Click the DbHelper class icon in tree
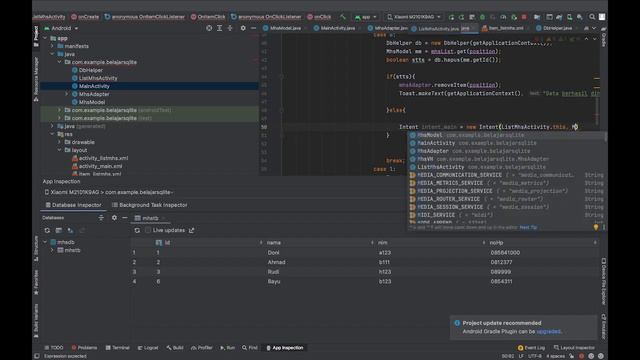Image resolution: width=640 pixels, height=360 pixels. click(x=75, y=70)
